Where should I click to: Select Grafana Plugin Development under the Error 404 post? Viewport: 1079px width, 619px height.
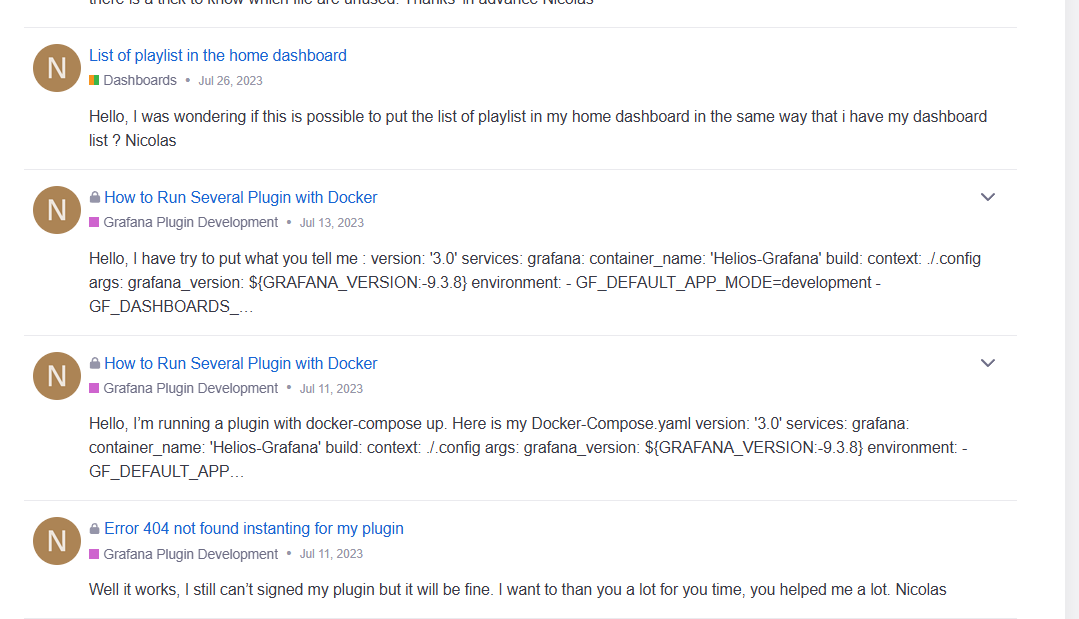(190, 554)
